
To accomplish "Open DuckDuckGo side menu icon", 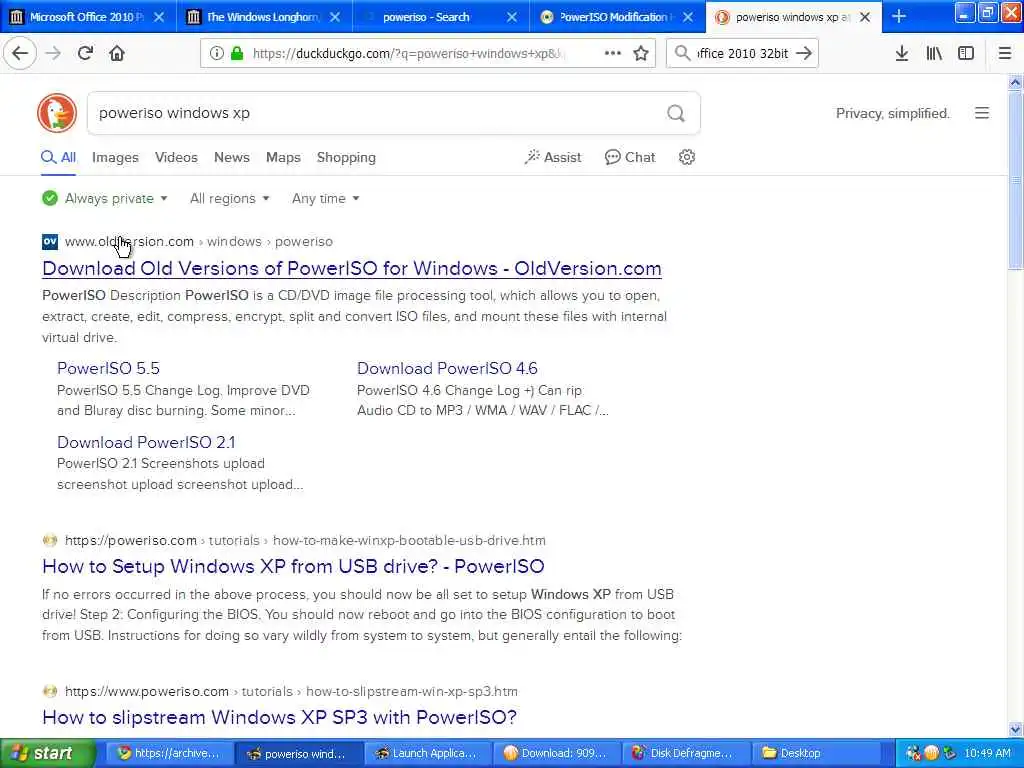I will click(982, 113).
